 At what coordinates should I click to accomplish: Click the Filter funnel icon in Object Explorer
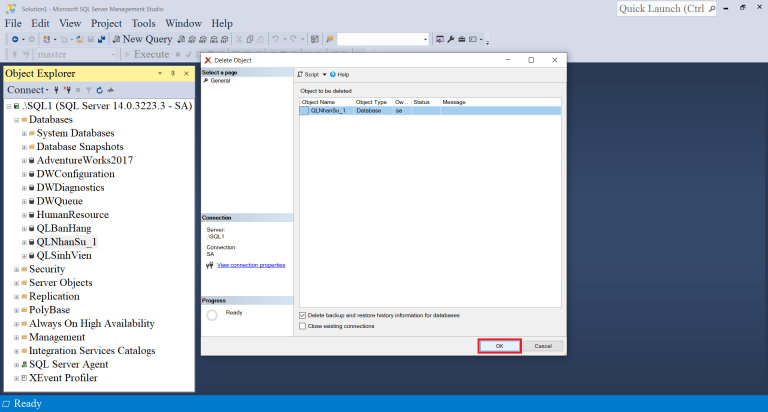coord(88,90)
